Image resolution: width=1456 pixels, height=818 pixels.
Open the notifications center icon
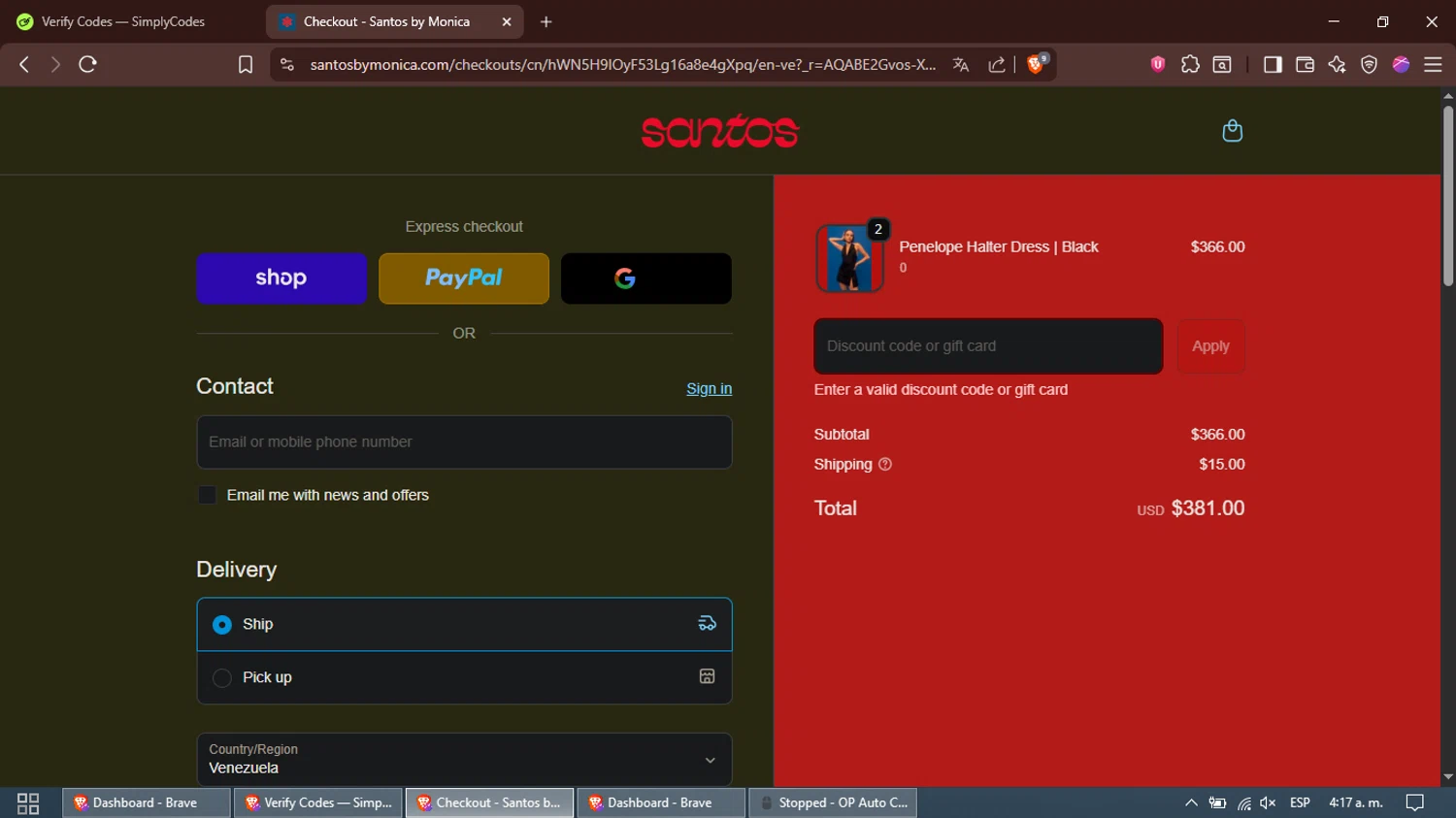(x=1415, y=802)
